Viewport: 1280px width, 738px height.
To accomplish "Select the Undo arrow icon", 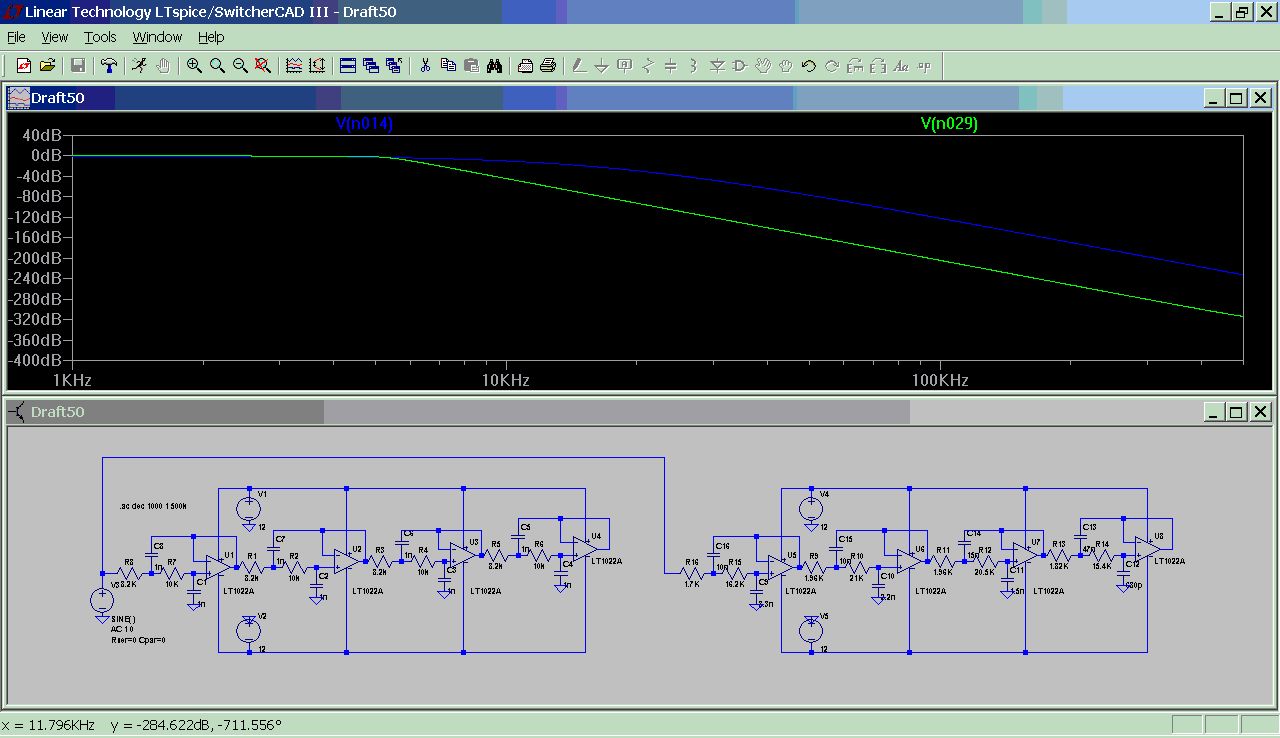I will click(x=808, y=66).
